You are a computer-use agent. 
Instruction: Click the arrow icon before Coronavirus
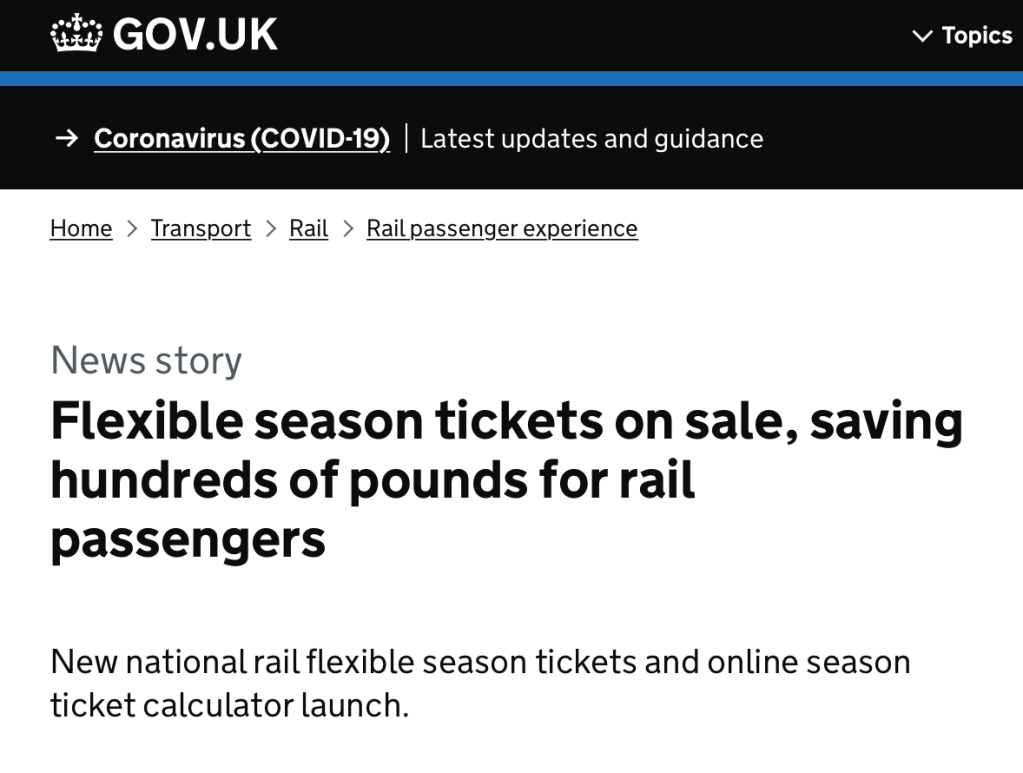[67, 138]
